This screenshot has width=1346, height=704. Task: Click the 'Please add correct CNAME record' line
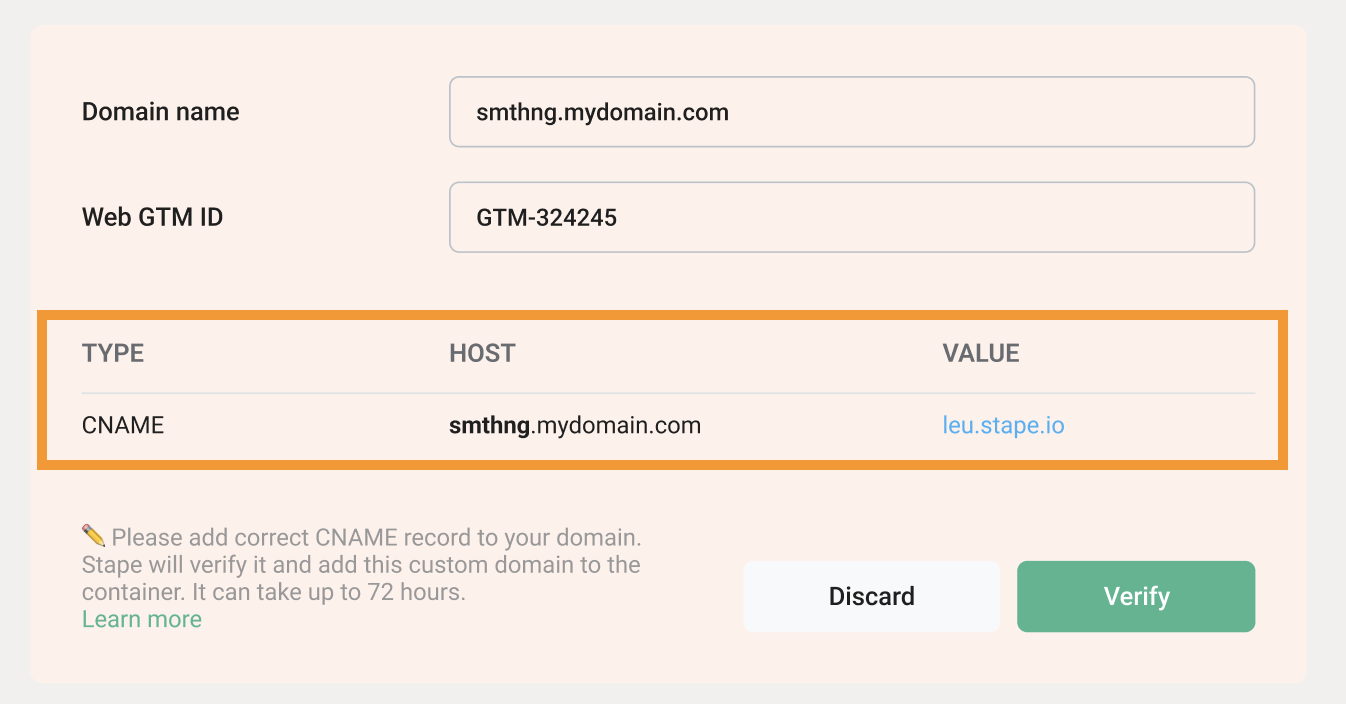(x=376, y=536)
